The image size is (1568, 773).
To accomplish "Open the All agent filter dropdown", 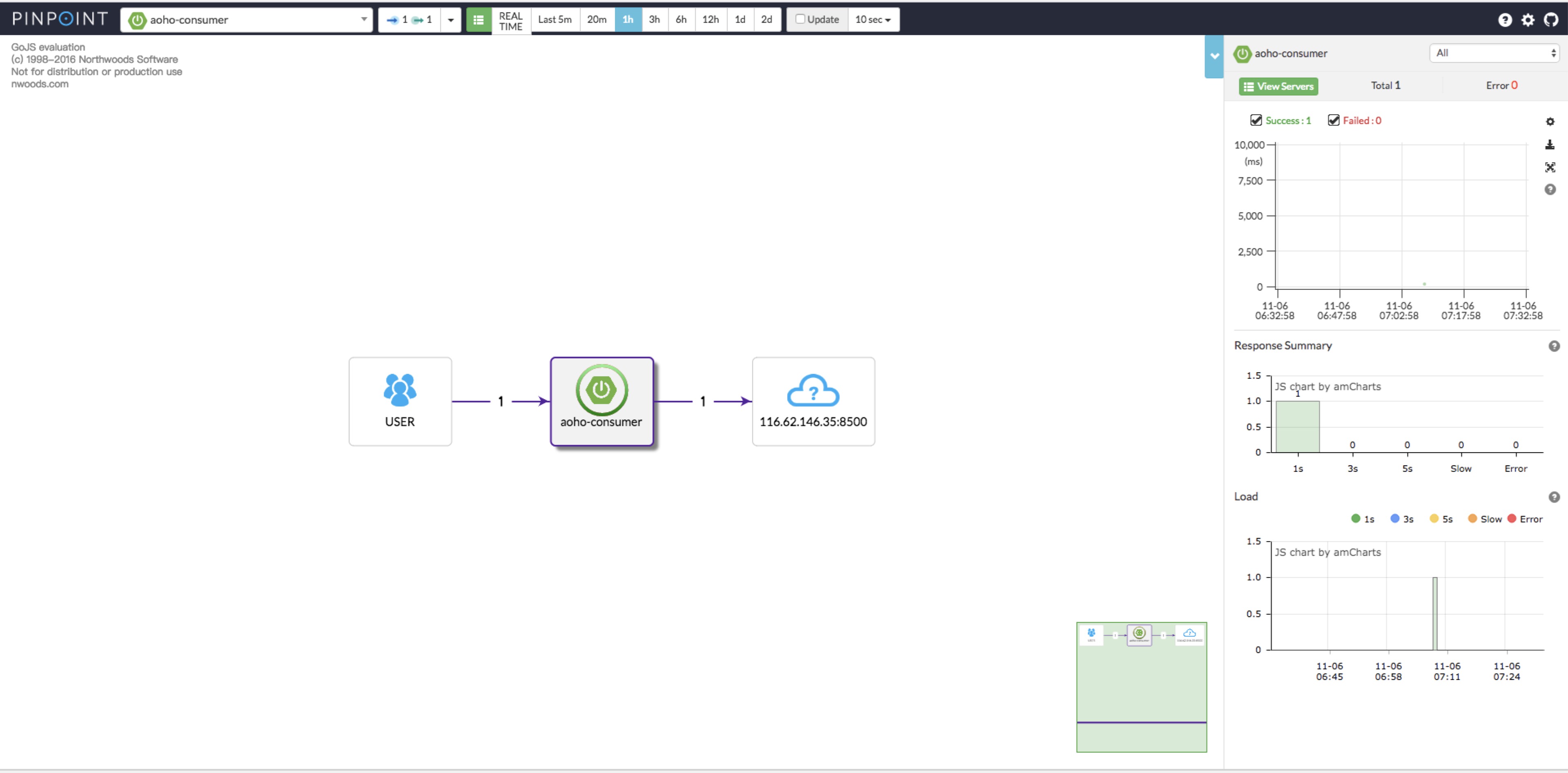I will point(1494,53).
